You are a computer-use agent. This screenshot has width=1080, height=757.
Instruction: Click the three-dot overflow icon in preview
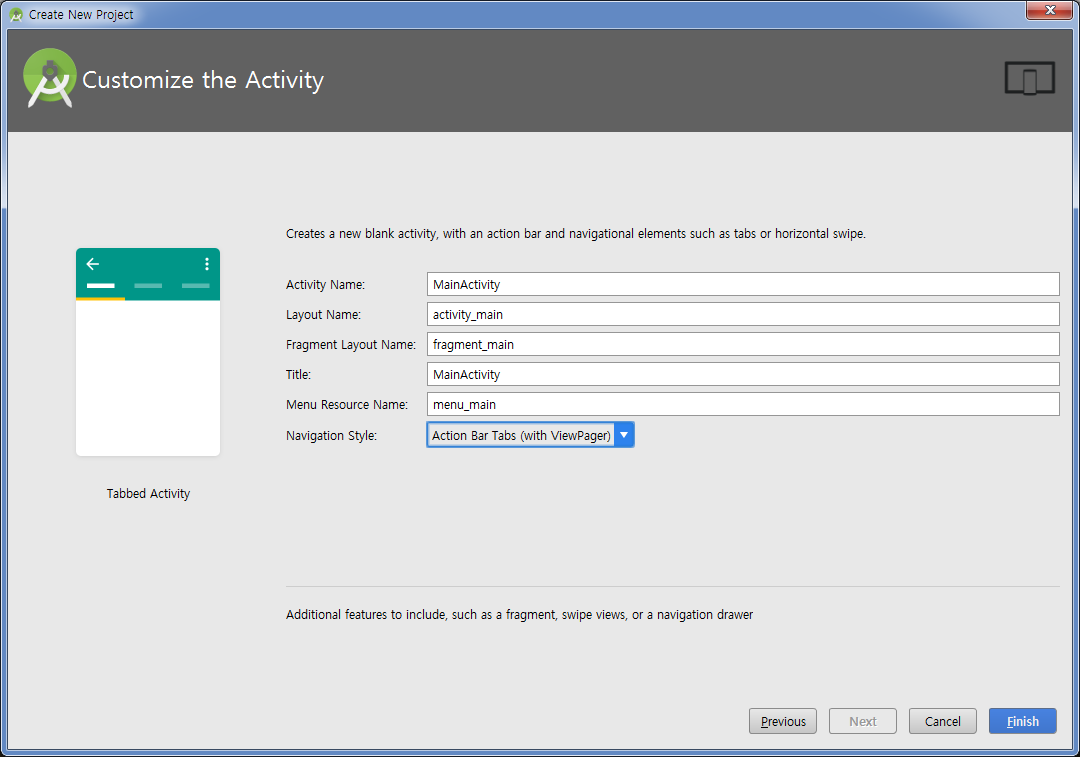click(x=207, y=264)
